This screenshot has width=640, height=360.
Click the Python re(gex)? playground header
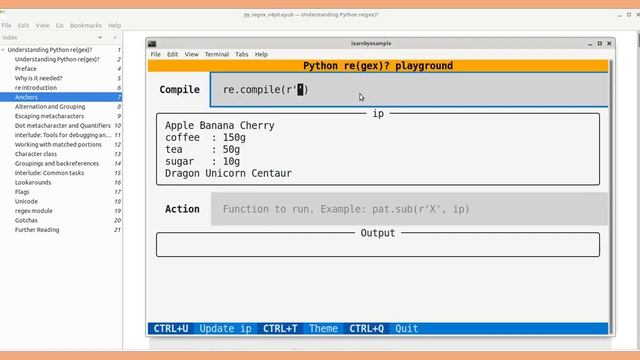pos(378,66)
